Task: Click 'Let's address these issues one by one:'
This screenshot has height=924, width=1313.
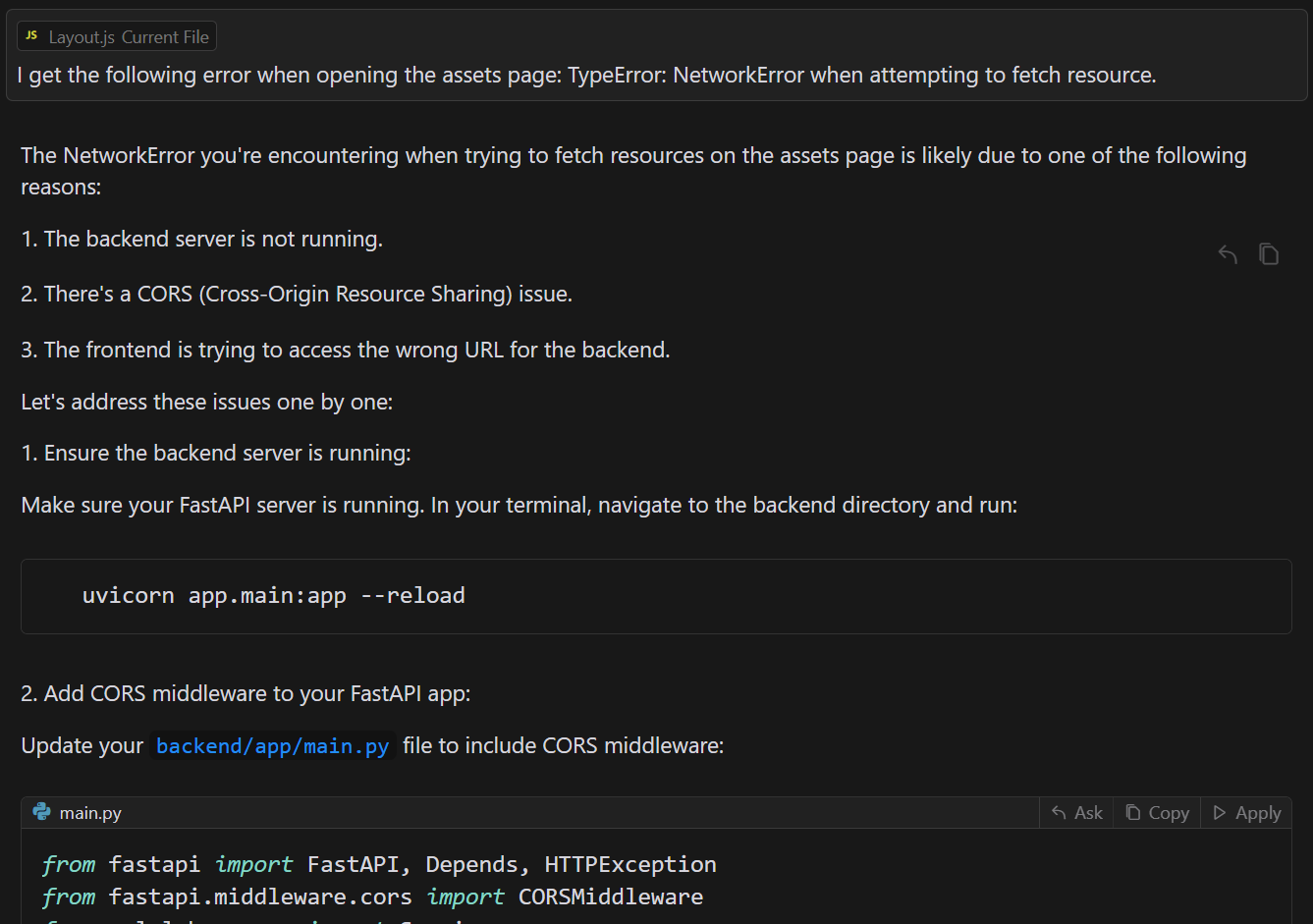Action: click(x=207, y=403)
